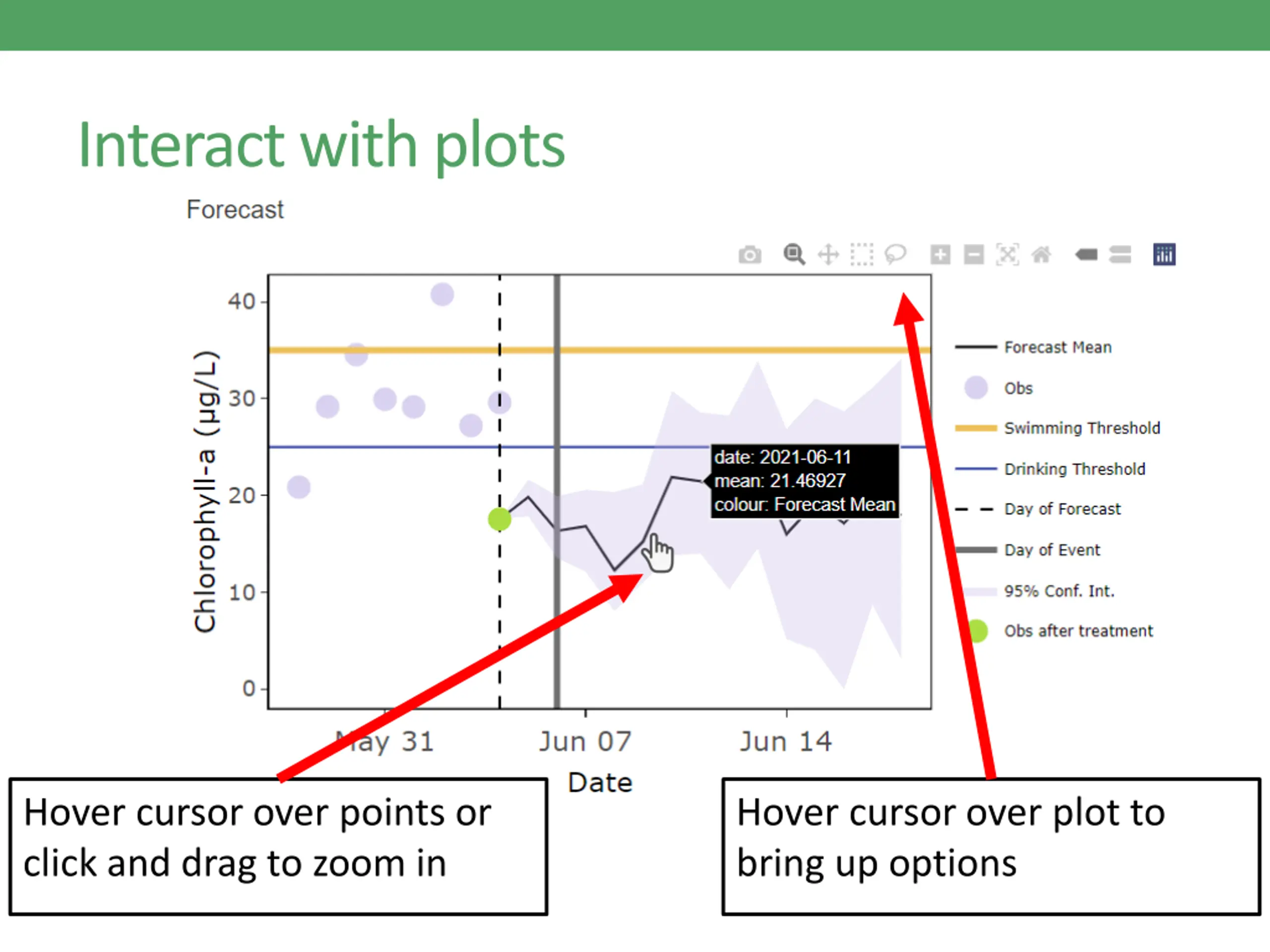Activate the Lasso Select tool

[895, 254]
